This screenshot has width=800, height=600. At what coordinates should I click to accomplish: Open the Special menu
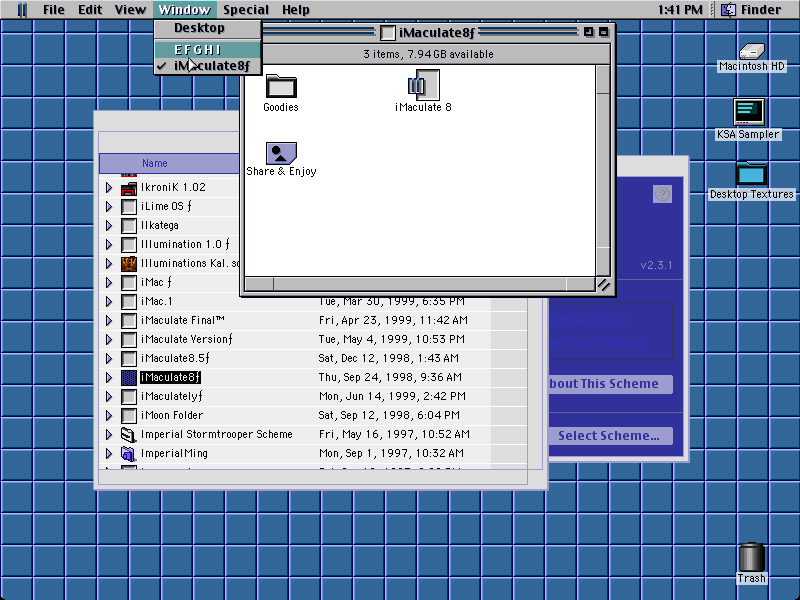(x=246, y=10)
